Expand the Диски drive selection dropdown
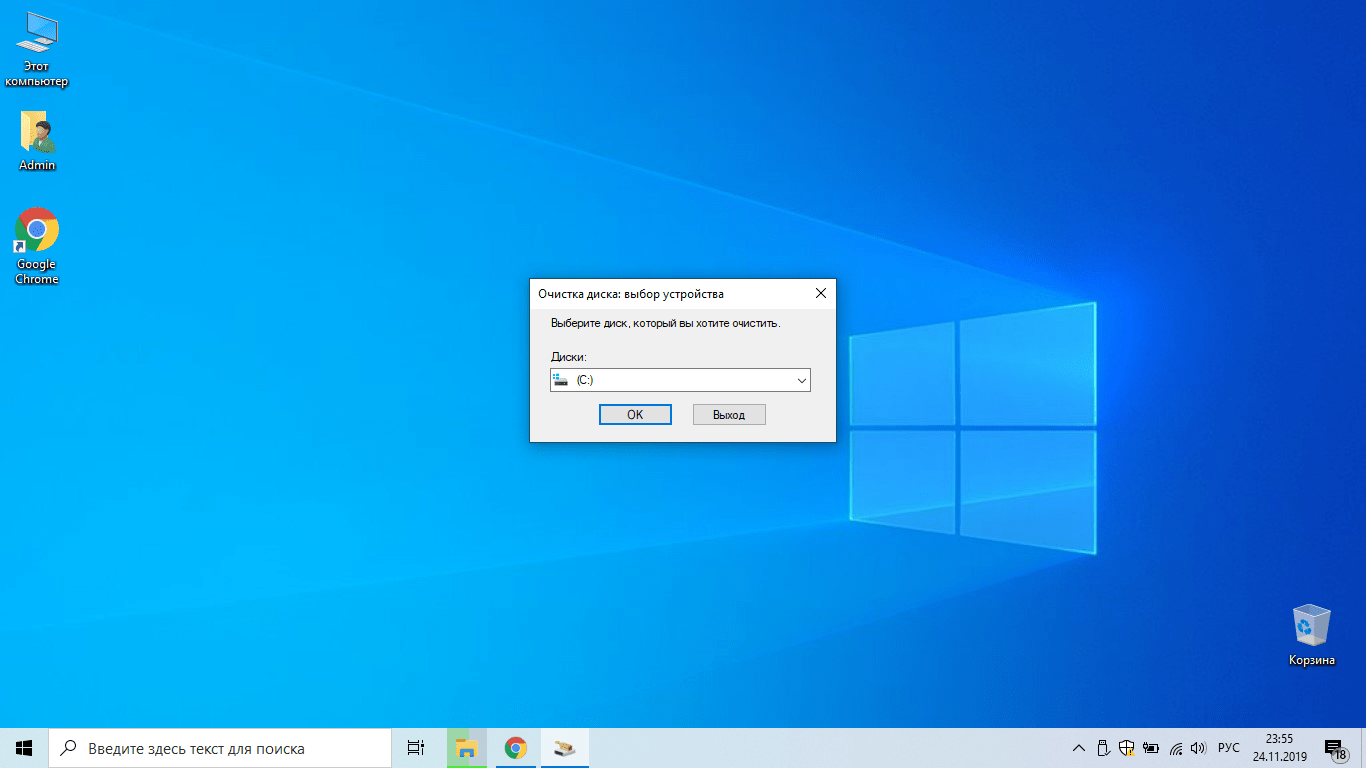The image size is (1366, 768). click(x=680, y=380)
